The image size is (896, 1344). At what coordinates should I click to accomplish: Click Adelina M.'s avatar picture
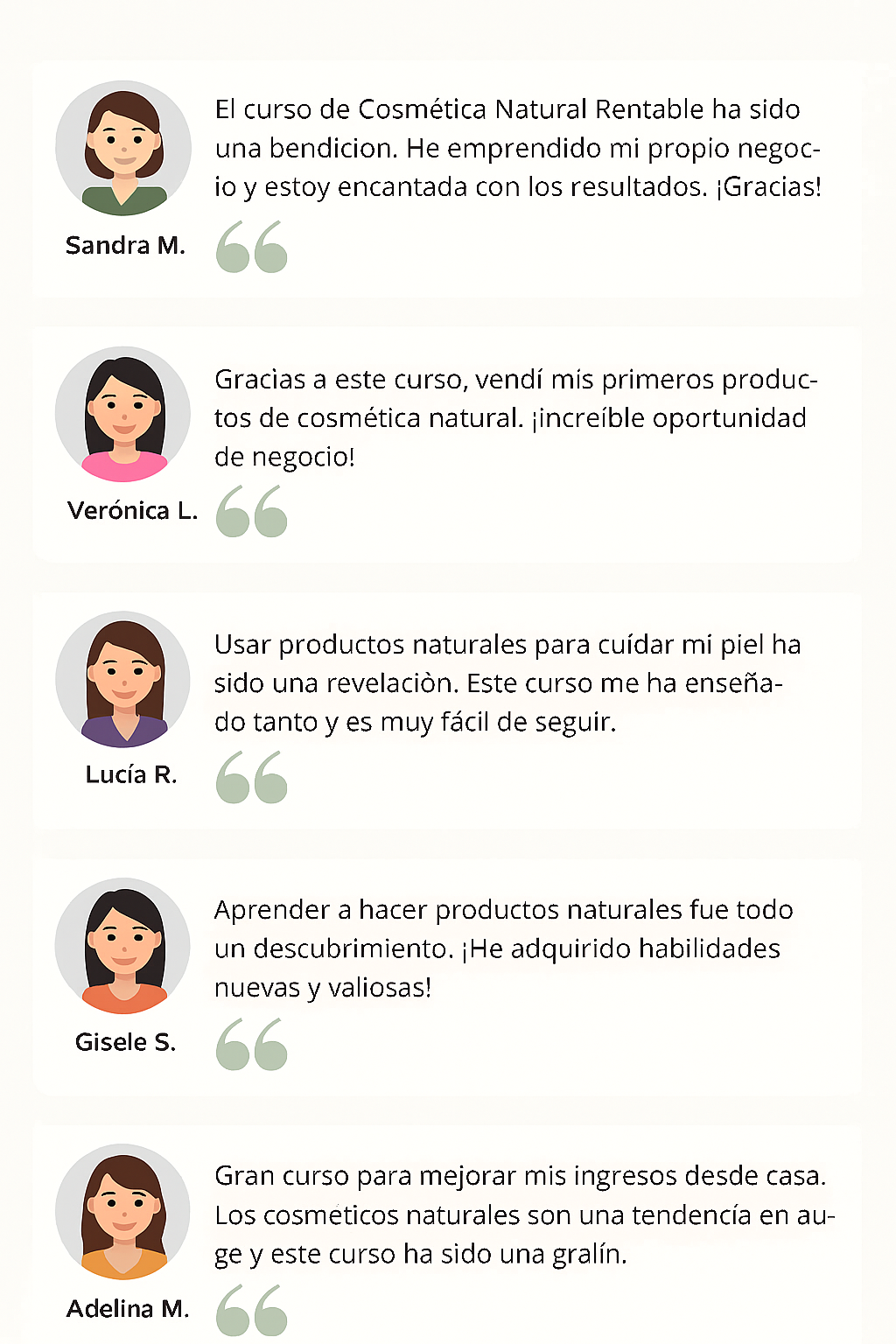[123, 1212]
